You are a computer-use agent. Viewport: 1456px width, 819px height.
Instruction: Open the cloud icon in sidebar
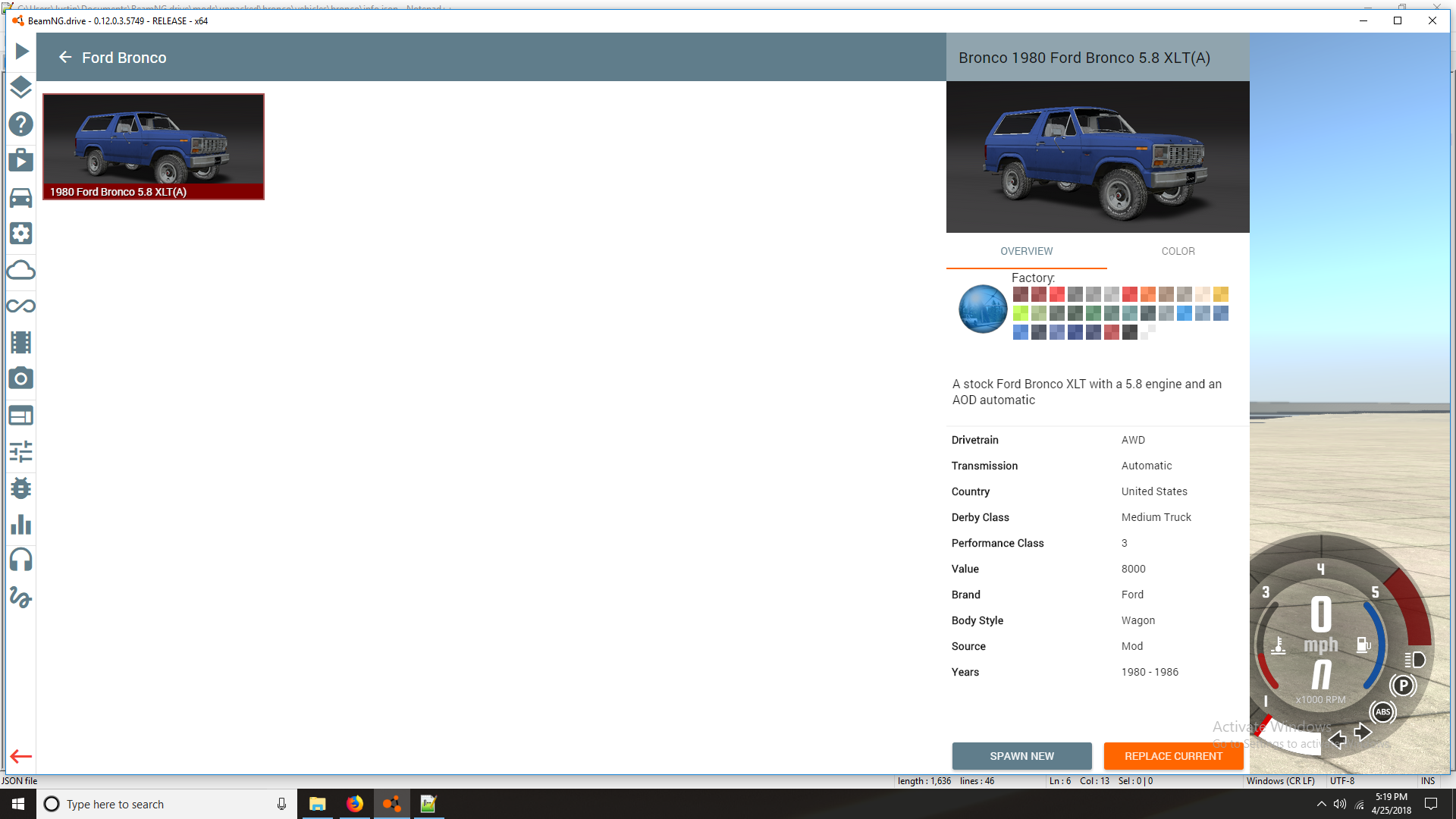21,269
